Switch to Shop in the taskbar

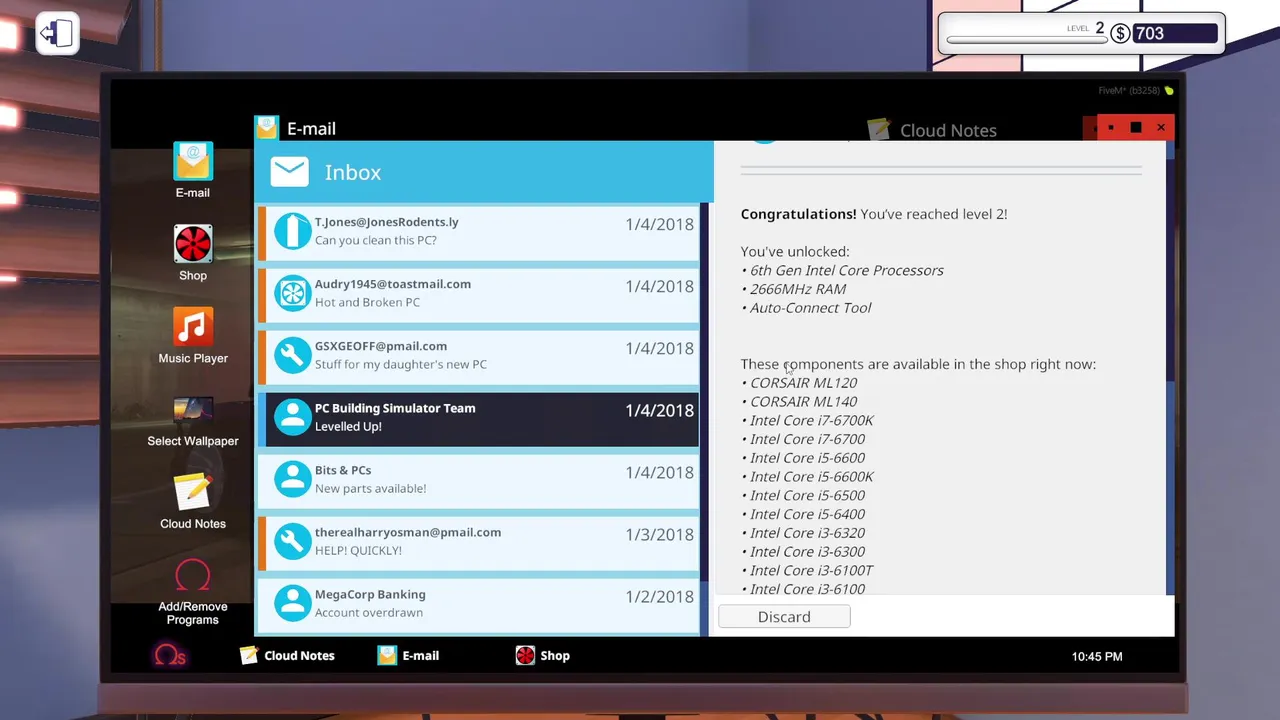coord(542,656)
